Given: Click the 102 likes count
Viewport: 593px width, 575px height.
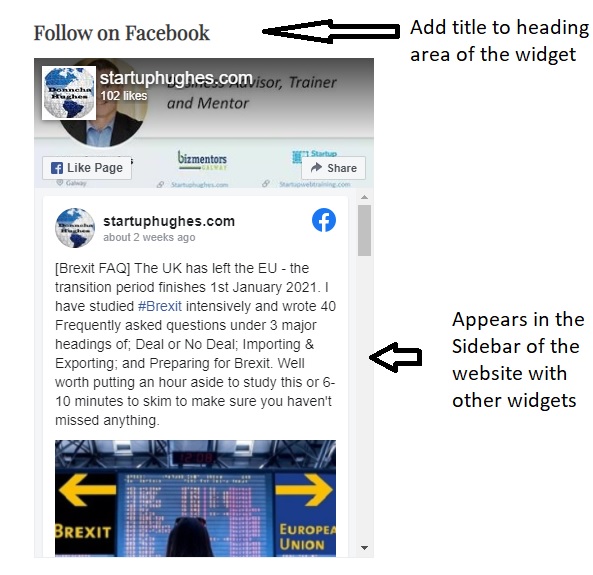Looking at the screenshot, I should coord(124,96).
